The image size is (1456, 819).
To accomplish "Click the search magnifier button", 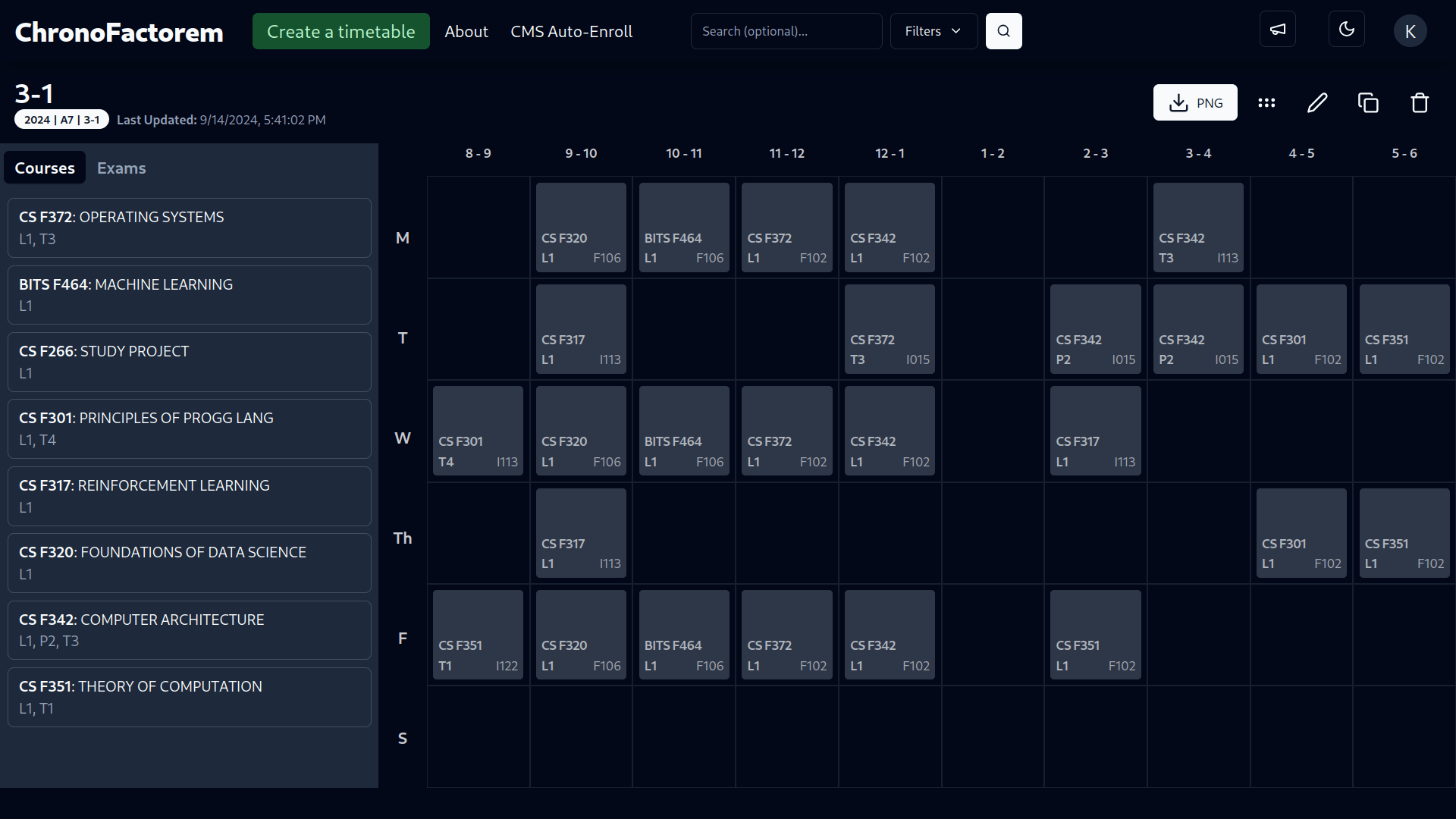I will [x=1003, y=31].
